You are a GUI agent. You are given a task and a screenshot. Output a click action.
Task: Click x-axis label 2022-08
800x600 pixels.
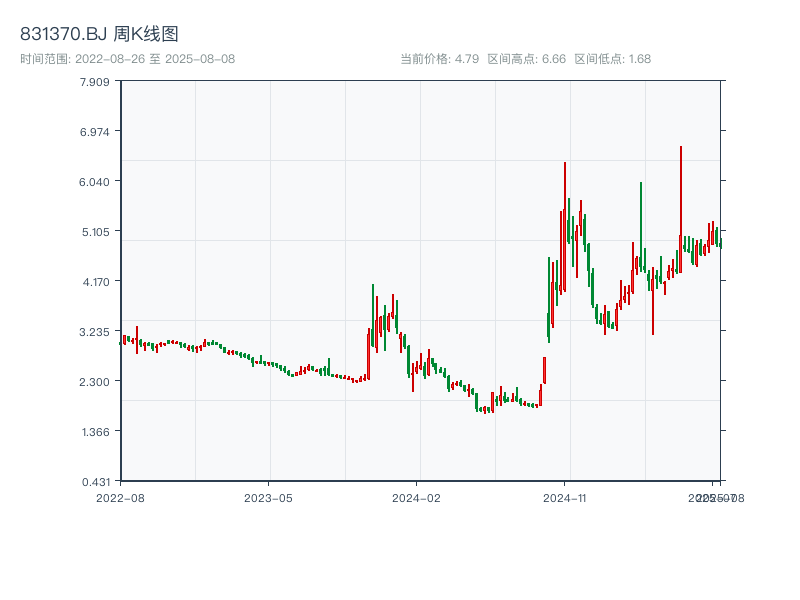[x=120, y=498]
